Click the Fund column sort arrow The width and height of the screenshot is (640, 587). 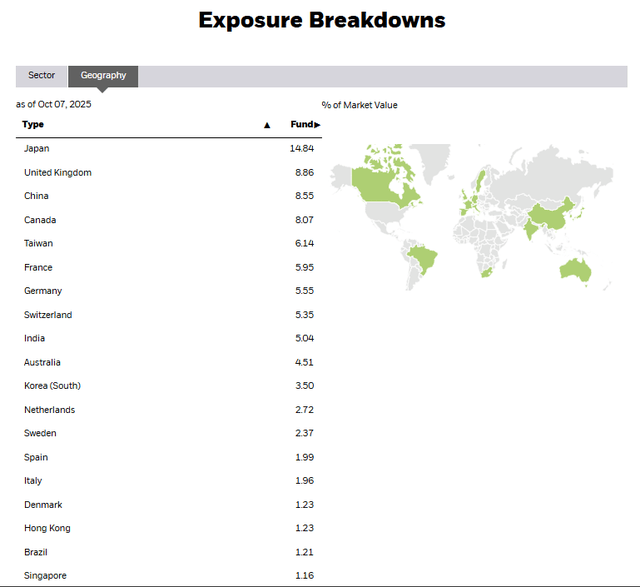(x=318, y=125)
